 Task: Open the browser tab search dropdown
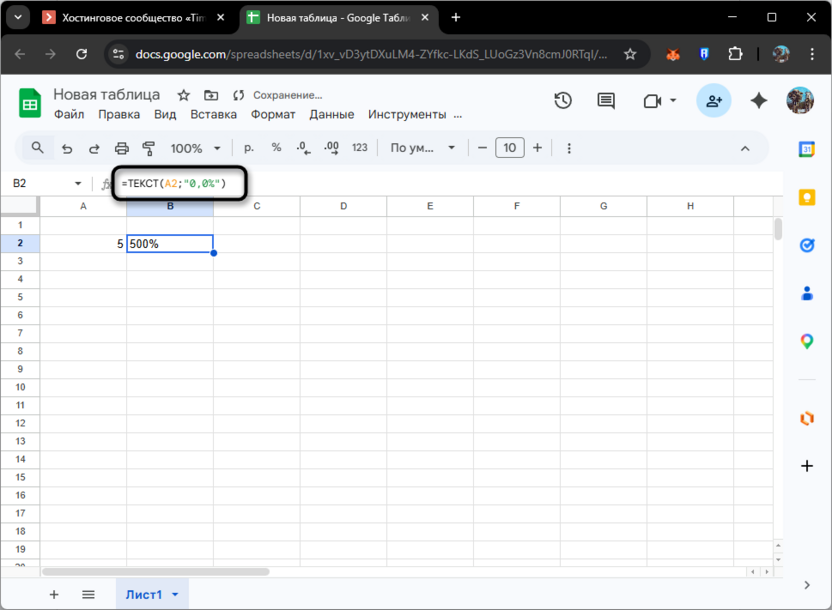pos(18,18)
